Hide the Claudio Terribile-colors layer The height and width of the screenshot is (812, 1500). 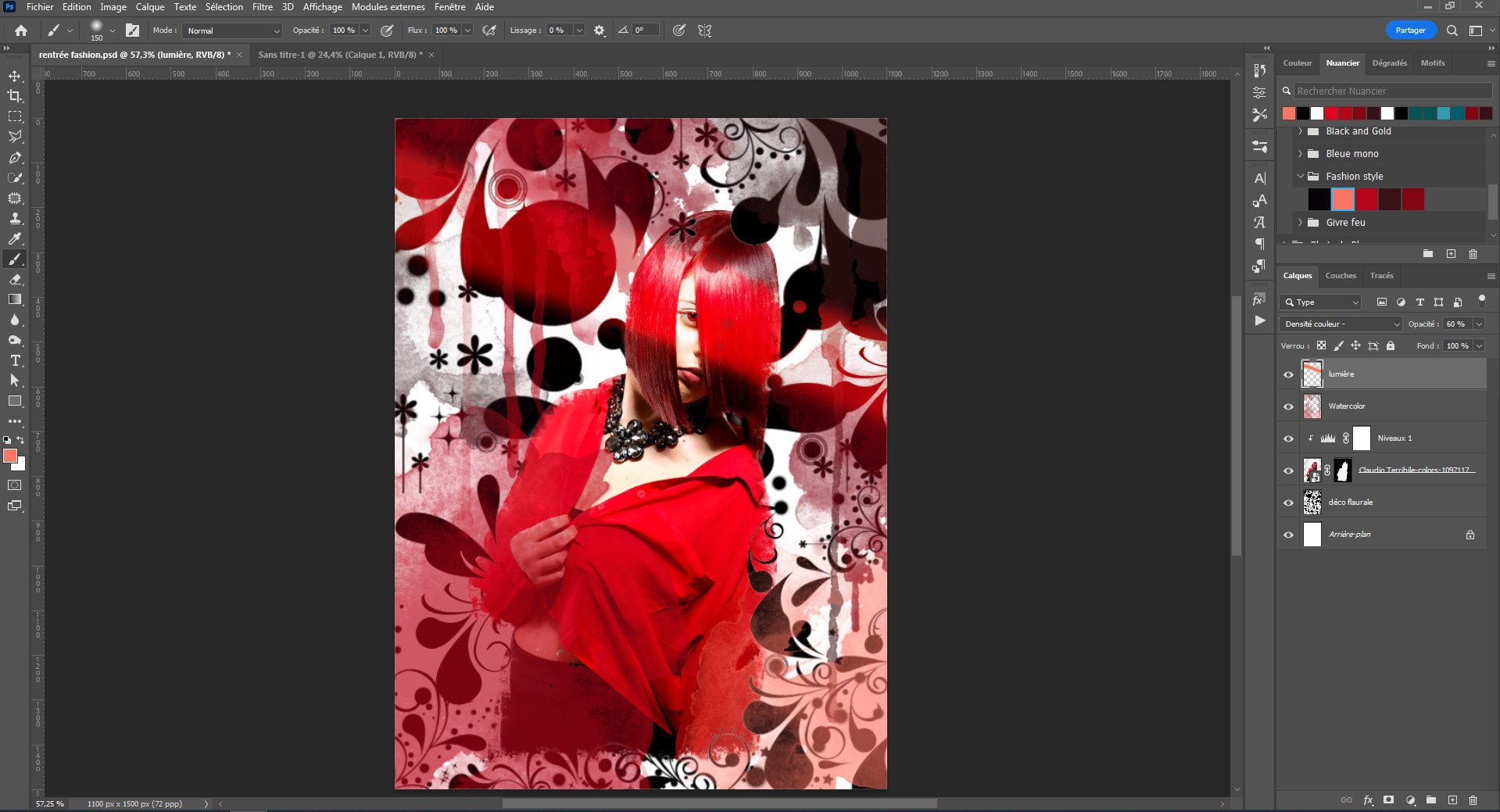pyautogui.click(x=1289, y=470)
